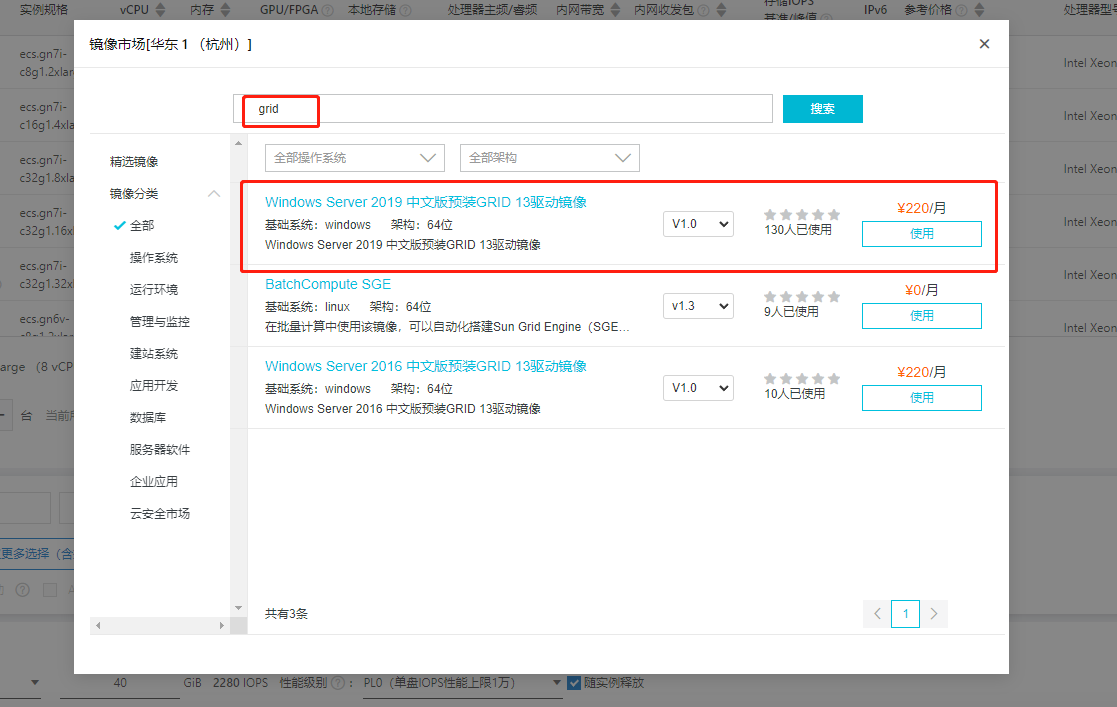Click sidebar horizontal scroll left arrow
1117x707 pixels.
[98, 626]
